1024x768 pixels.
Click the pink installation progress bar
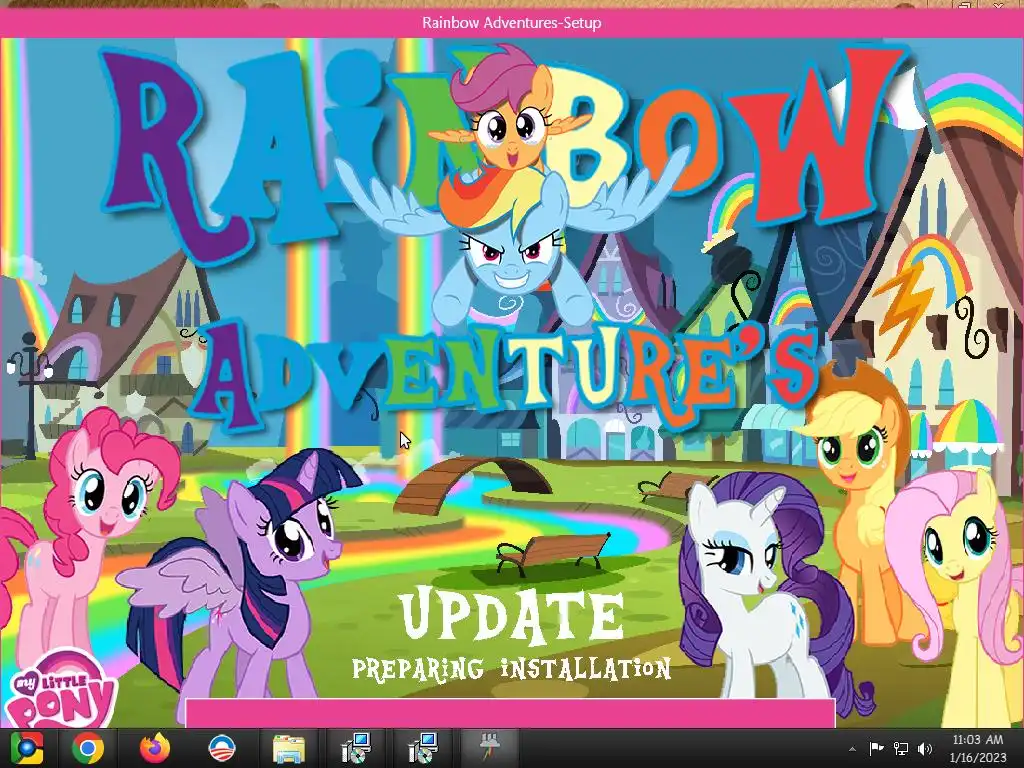510,713
